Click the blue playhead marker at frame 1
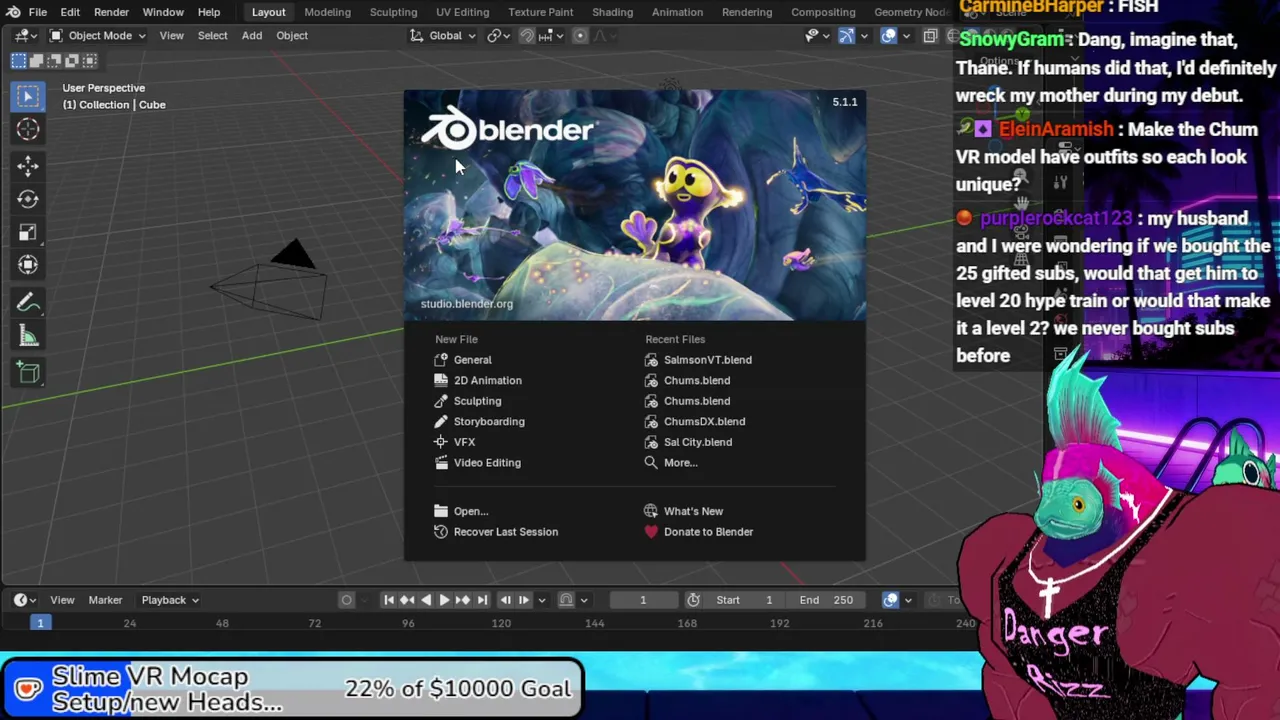The width and height of the screenshot is (1280, 720). pyautogui.click(x=40, y=623)
